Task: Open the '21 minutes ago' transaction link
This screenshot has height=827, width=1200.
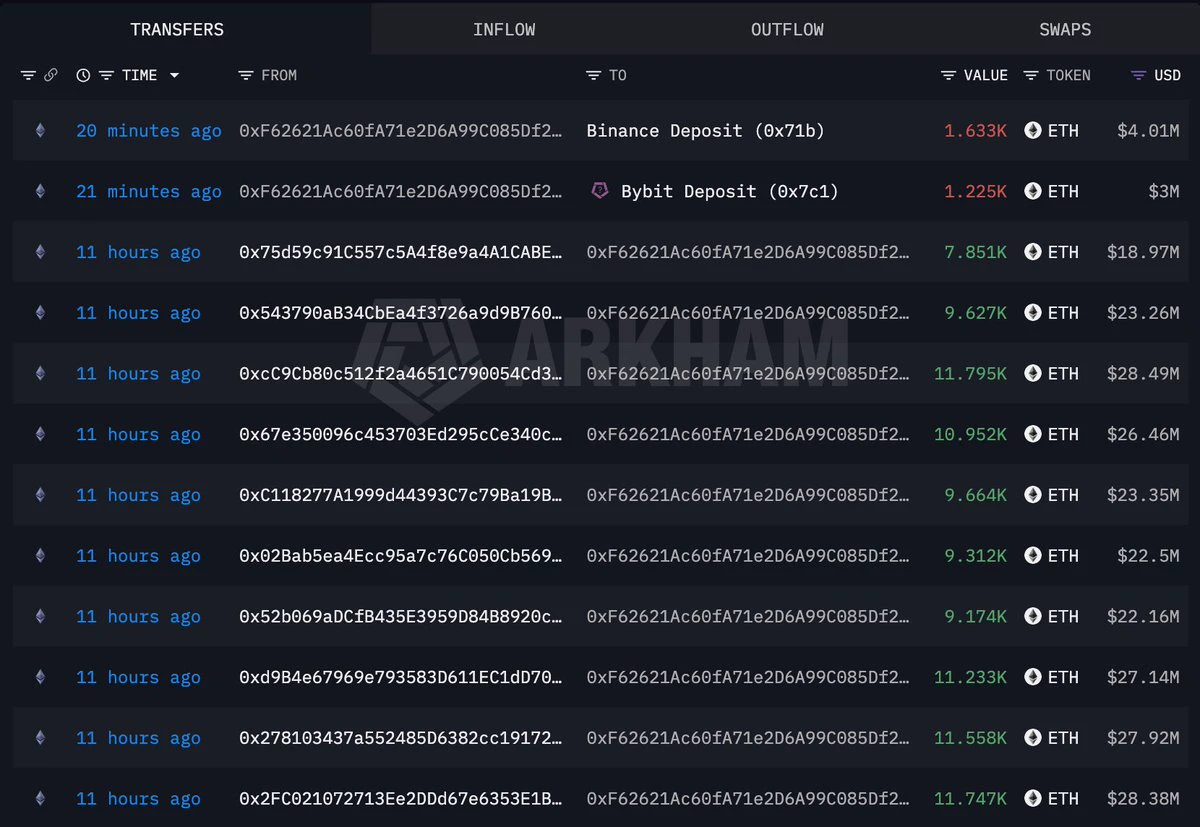Action: [149, 192]
